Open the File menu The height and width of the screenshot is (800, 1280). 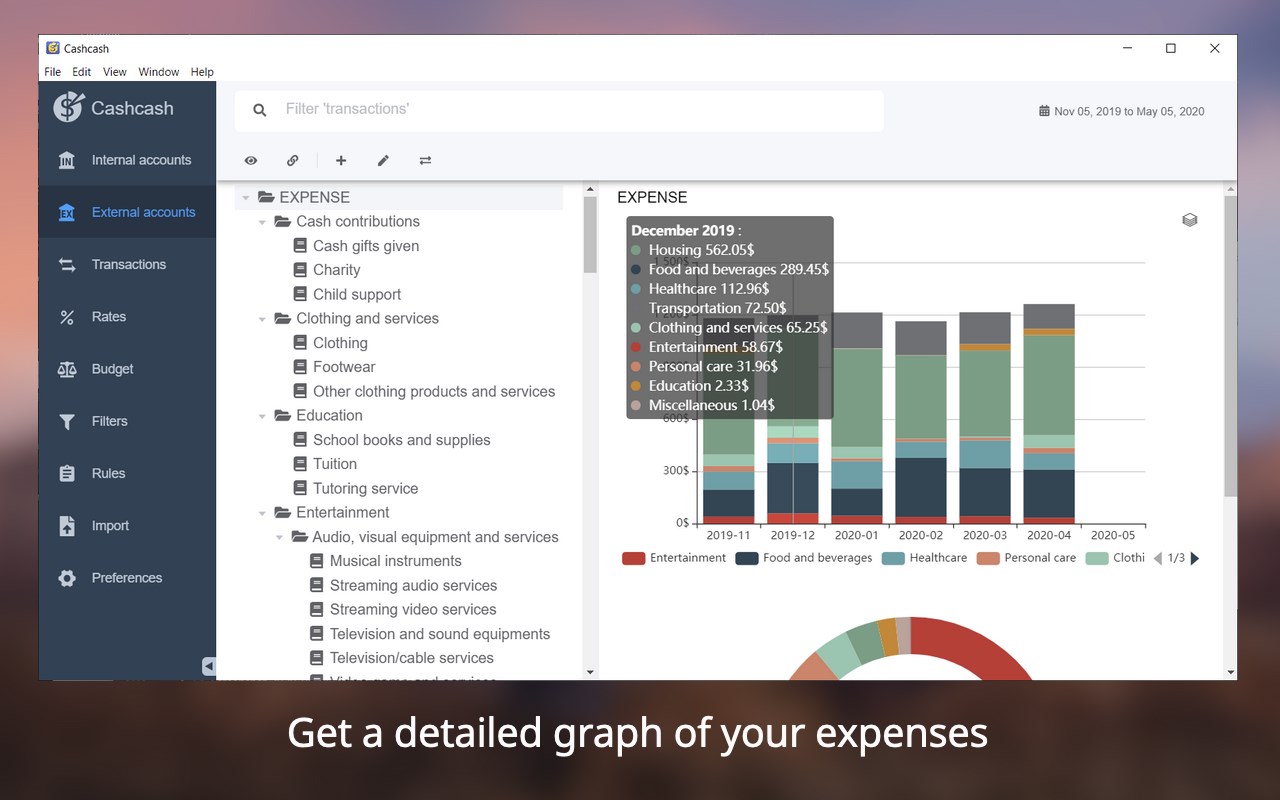click(53, 72)
